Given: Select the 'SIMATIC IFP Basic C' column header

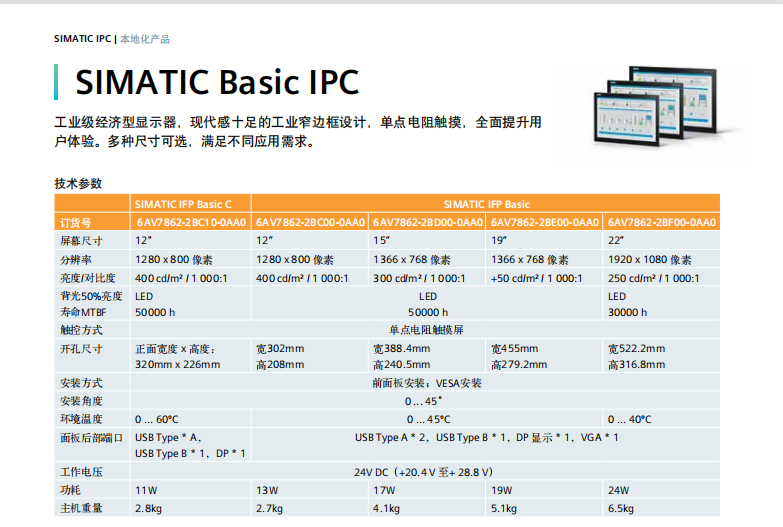Looking at the screenshot, I should click(x=183, y=204).
